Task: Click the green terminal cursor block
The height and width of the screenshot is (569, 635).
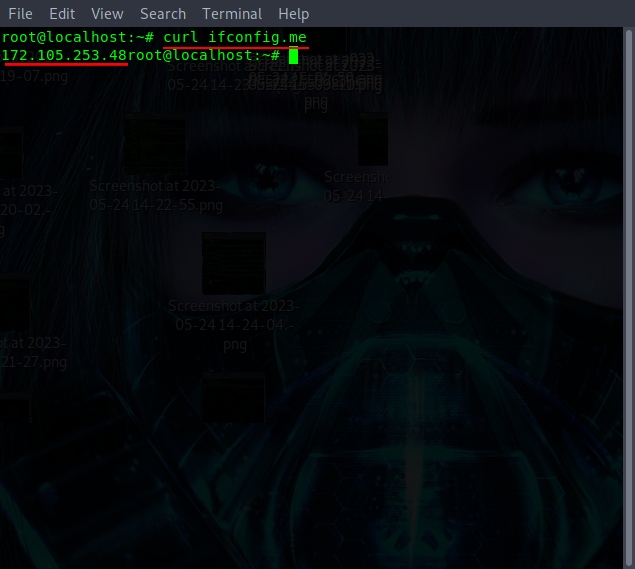Action: tap(293, 55)
